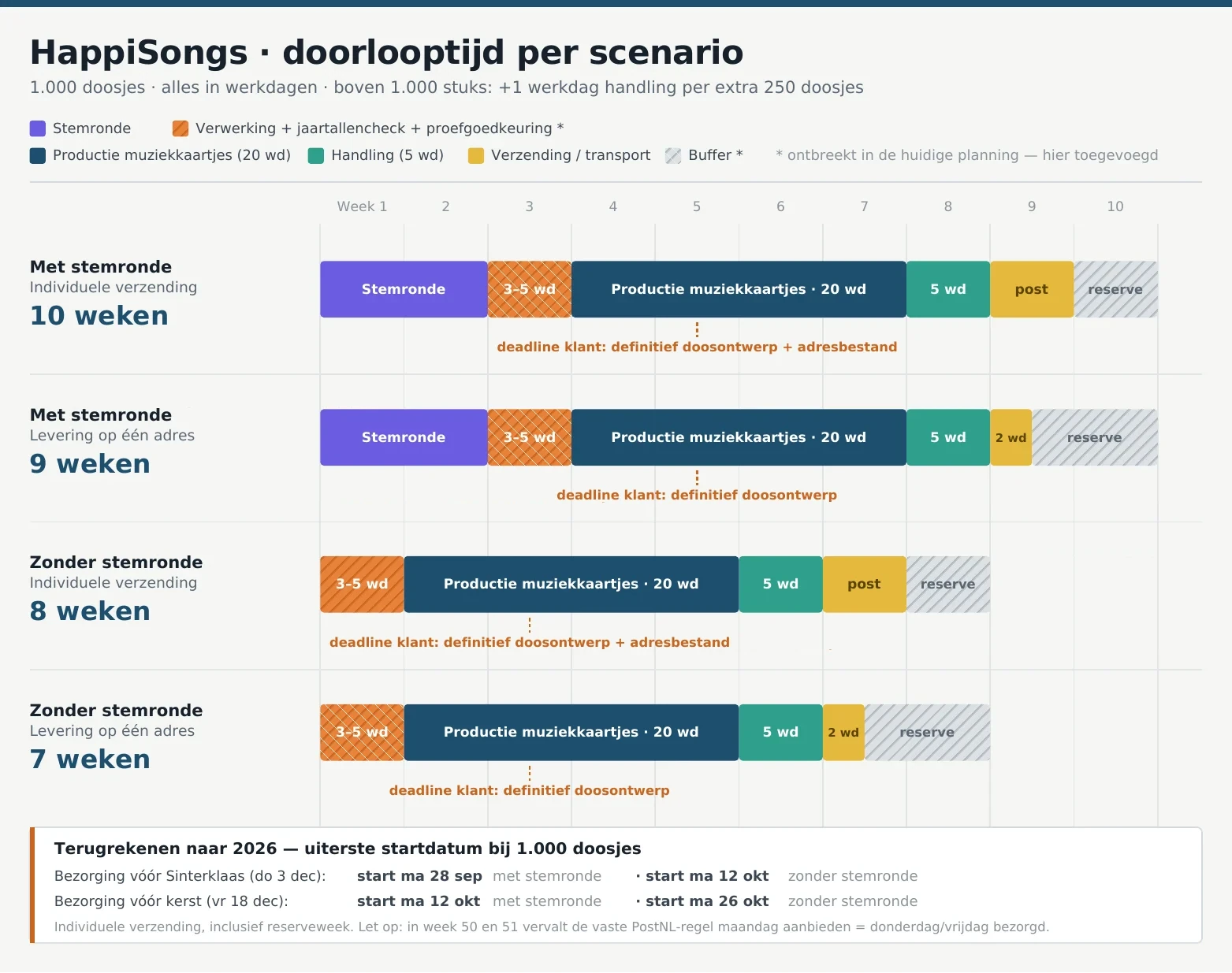Click the "HappiSongs · doorlooptijd per scenario" title
The image size is (1232, 973).
386,53
